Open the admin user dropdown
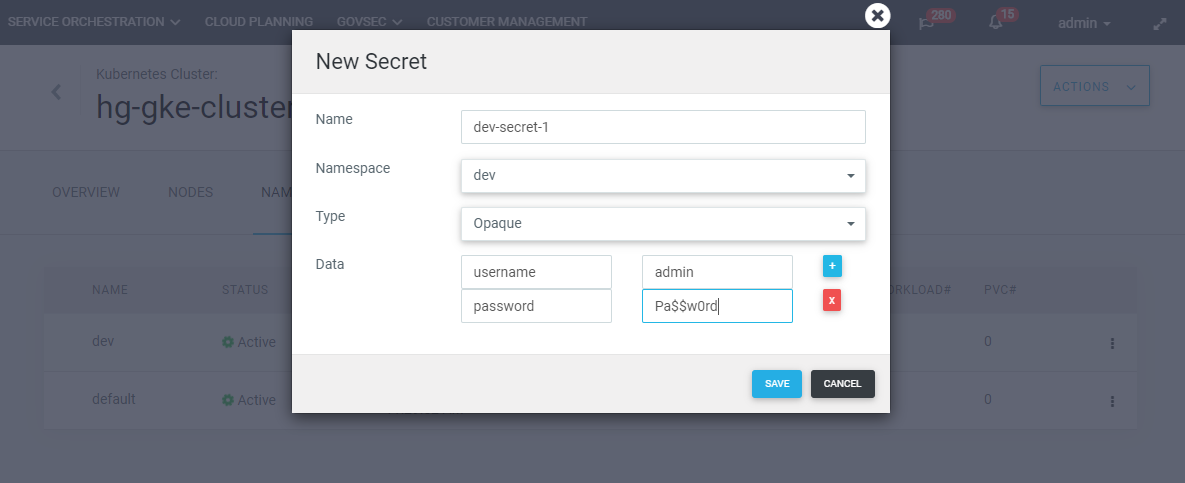The height and width of the screenshot is (483, 1185). click(1084, 23)
